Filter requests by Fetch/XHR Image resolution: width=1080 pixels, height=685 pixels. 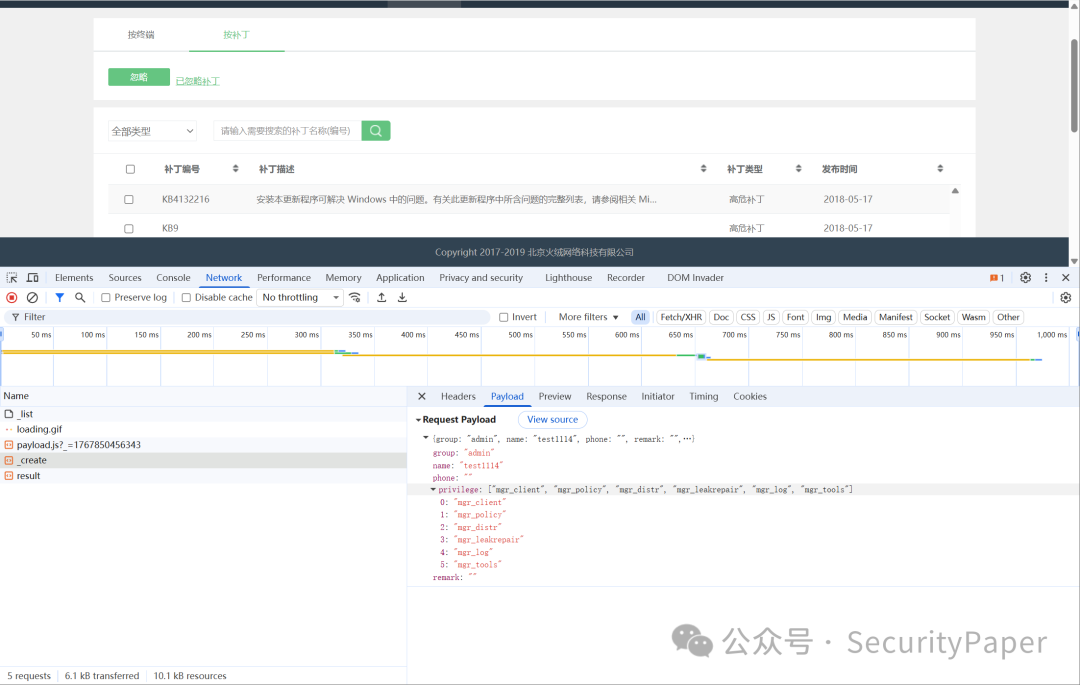click(681, 317)
